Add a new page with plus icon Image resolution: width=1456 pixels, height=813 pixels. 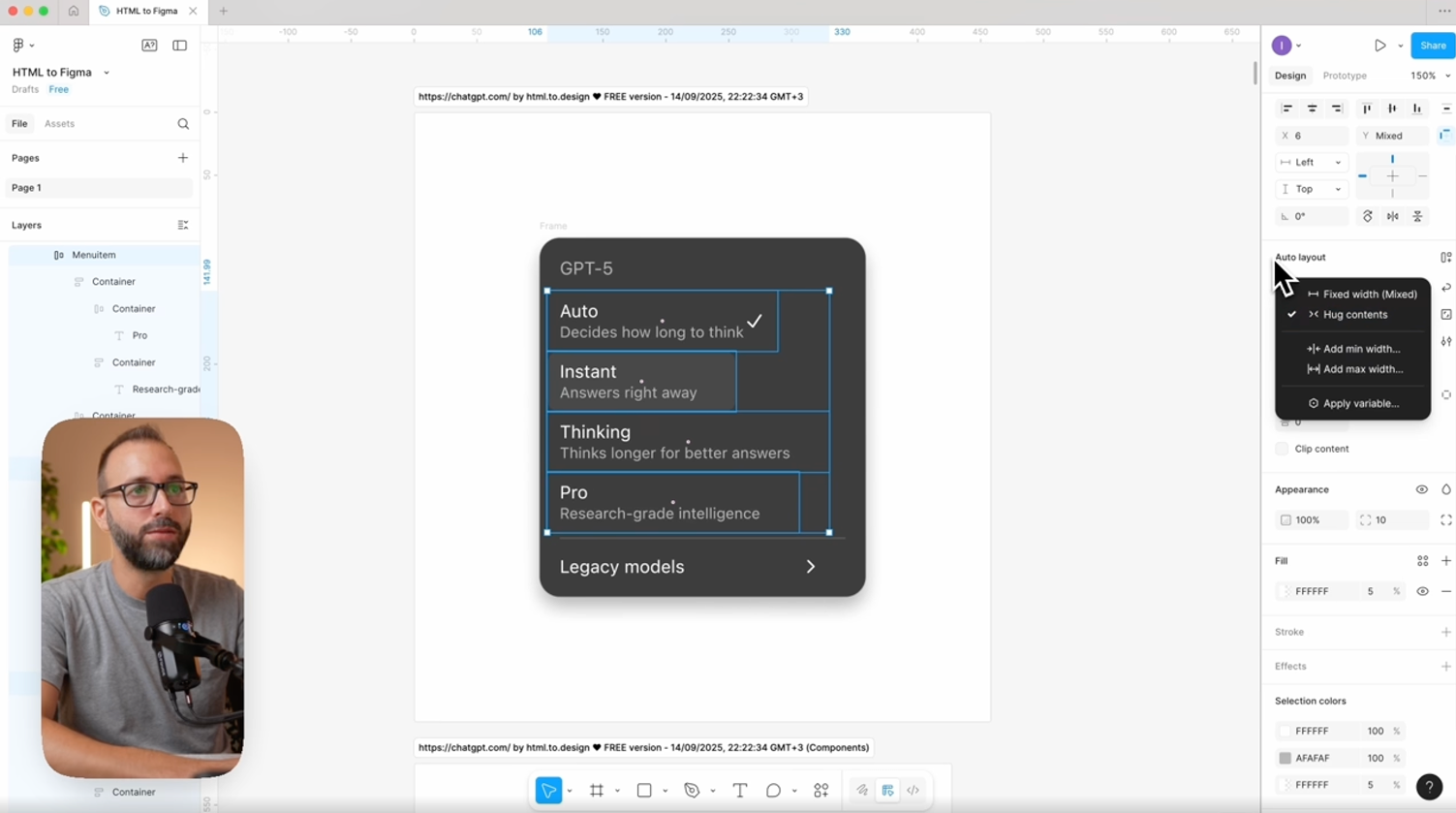(183, 158)
